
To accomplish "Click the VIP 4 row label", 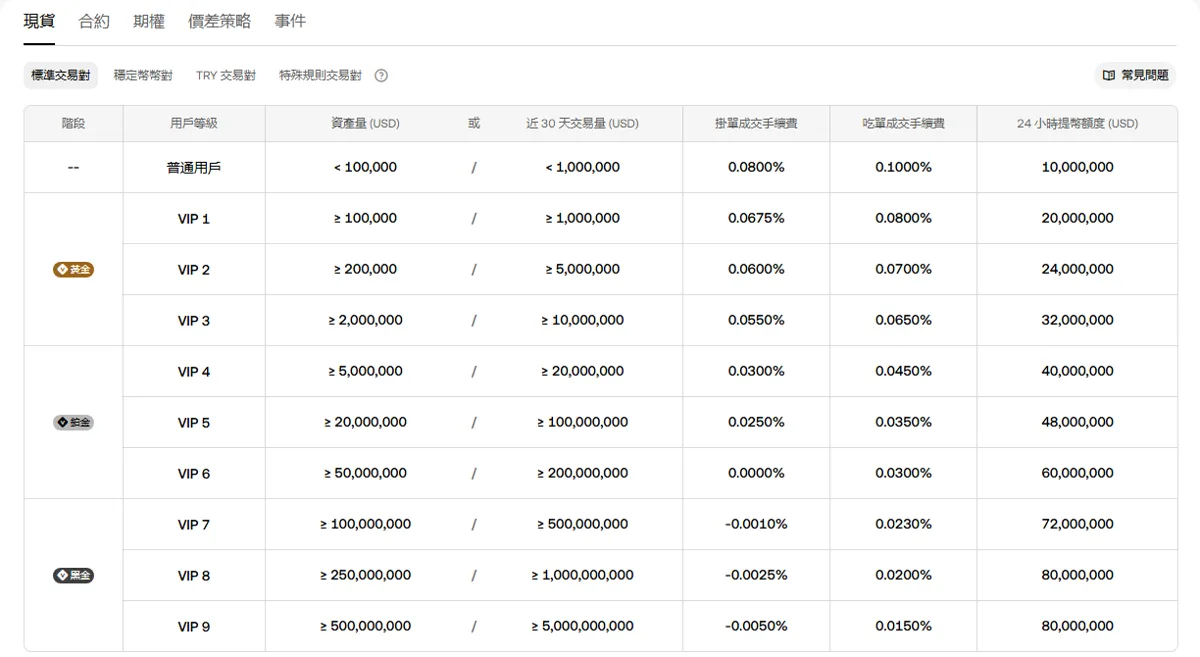I will coord(194,372).
